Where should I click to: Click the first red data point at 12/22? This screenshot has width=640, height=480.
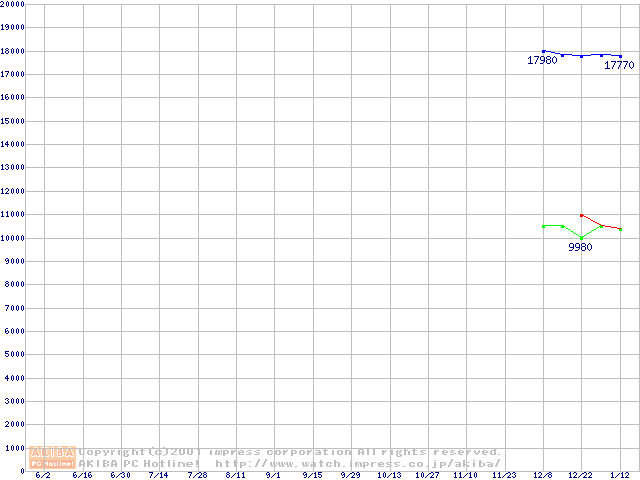click(x=581, y=215)
